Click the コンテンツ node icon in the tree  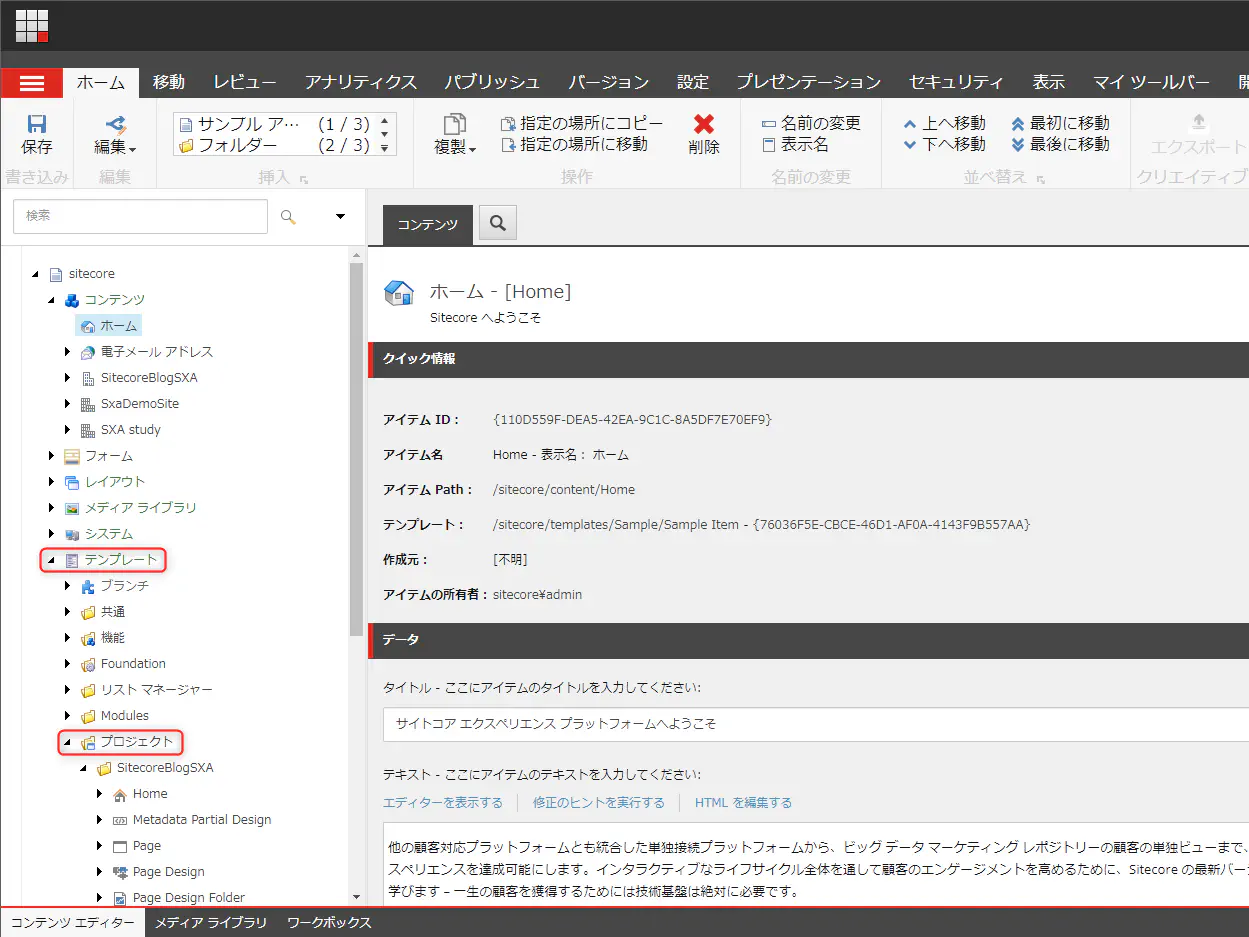71,300
